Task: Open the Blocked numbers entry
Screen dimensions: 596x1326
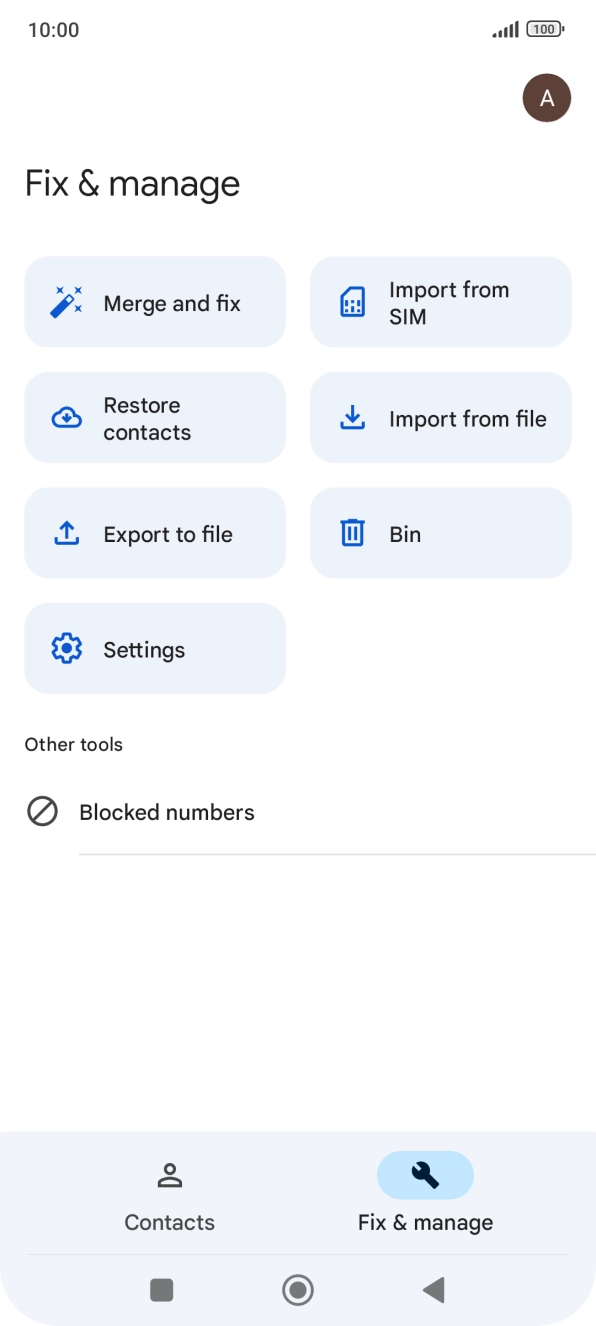Action: [298, 812]
